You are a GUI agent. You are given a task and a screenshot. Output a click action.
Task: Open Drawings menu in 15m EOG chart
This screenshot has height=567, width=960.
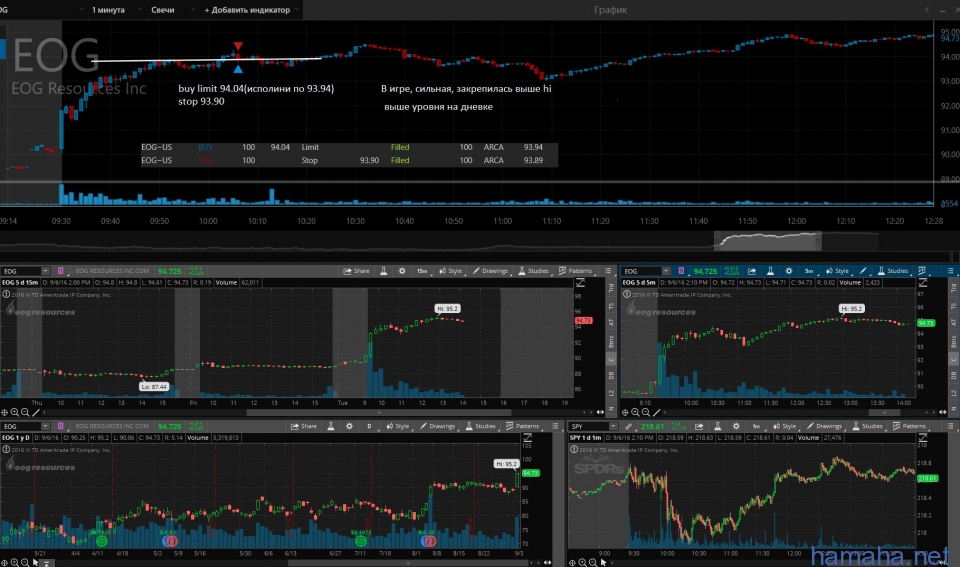pyautogui.click(x=490, y=271)
